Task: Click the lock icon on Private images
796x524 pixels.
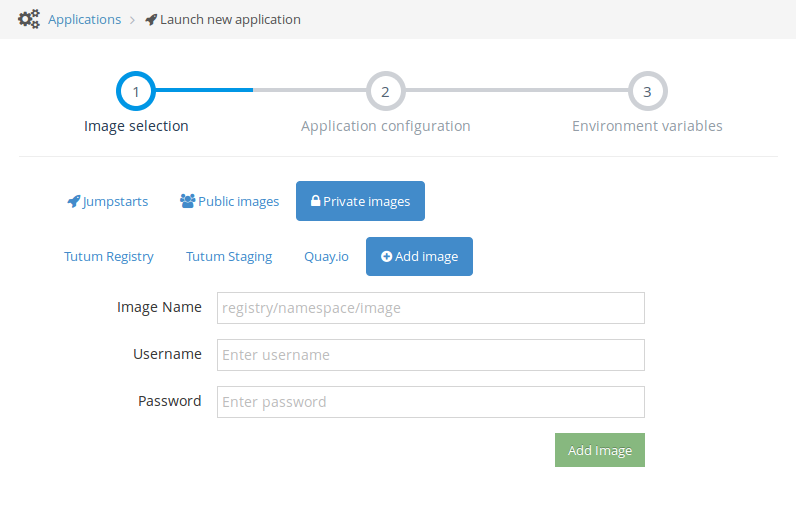Action: (x=315, y=201)
